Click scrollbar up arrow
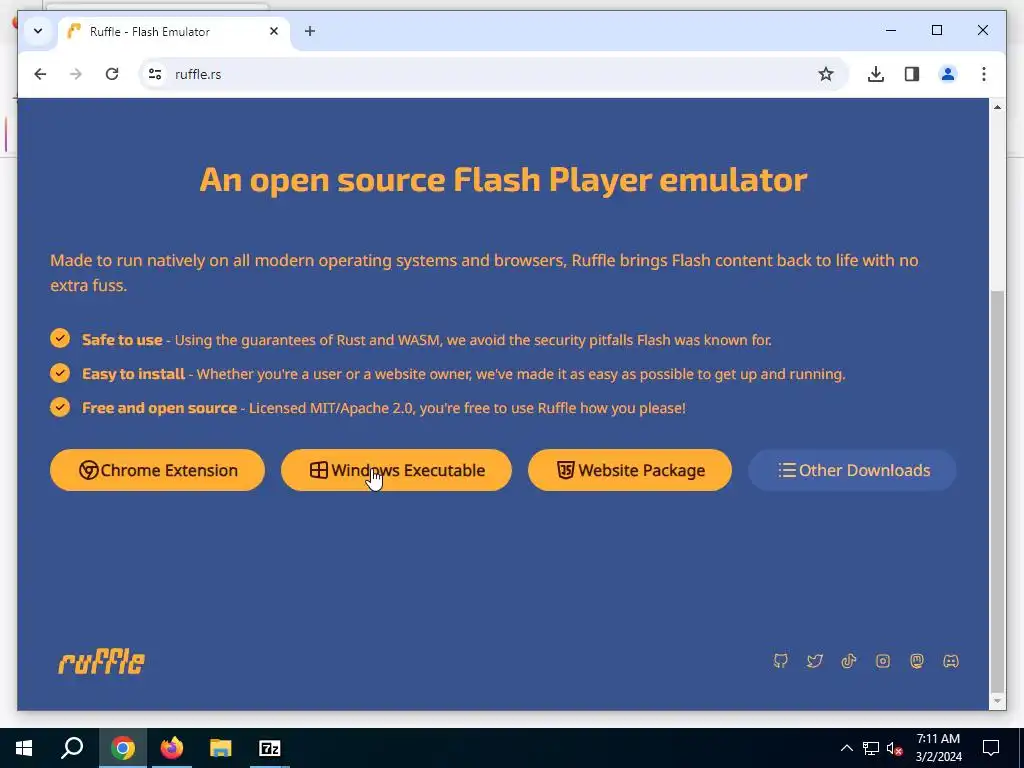This screenshot has height=768, width=1024. 997,106
